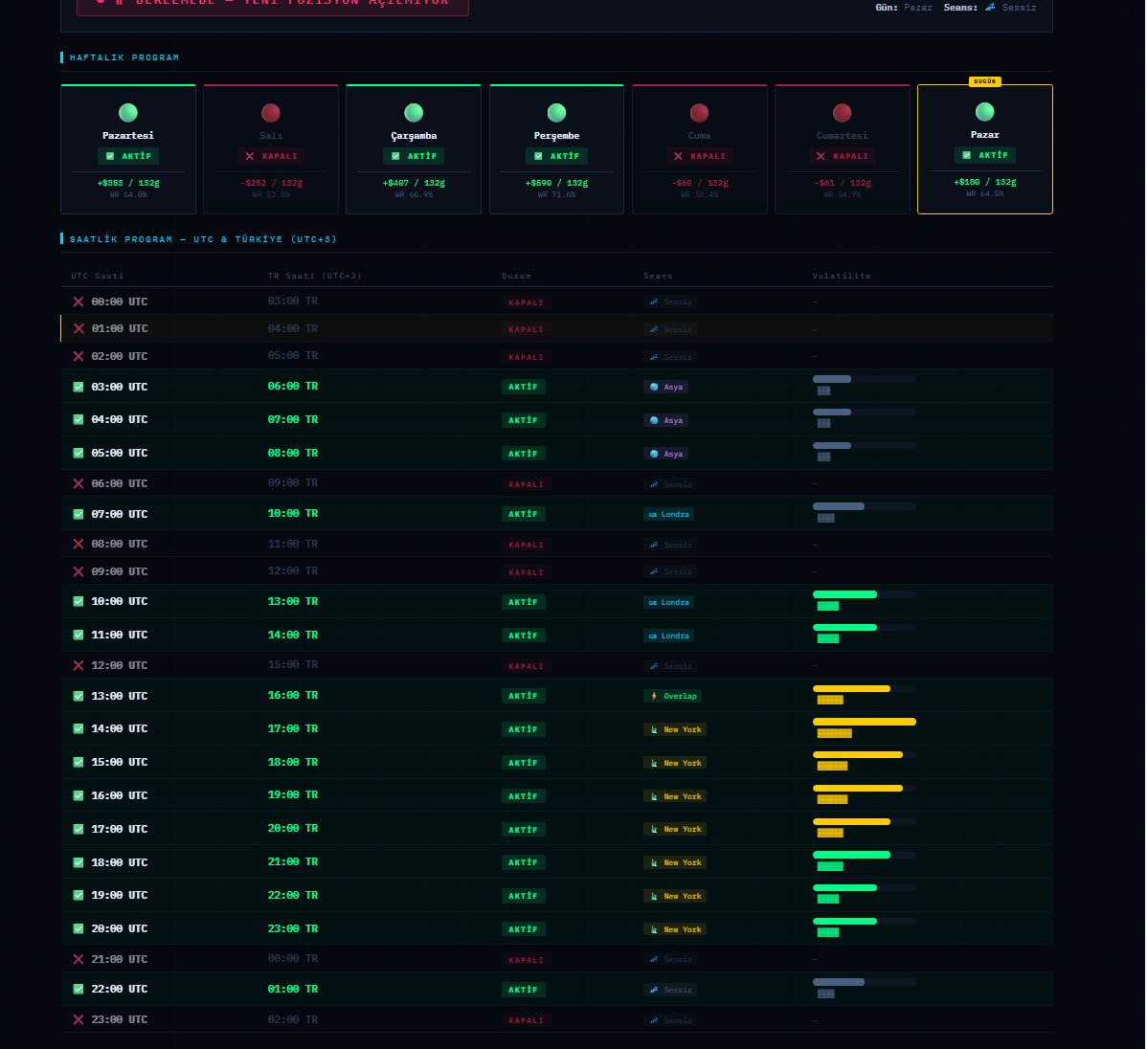Click '+$590 / 132g' on Perşembe card
Viewport: 1148px width, 1049px height.
(x=556, y=183)
